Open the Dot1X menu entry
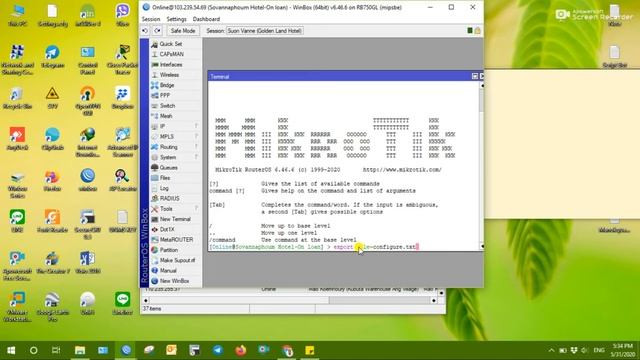Screen dimensions: 640x360 [x=167, y=229]
